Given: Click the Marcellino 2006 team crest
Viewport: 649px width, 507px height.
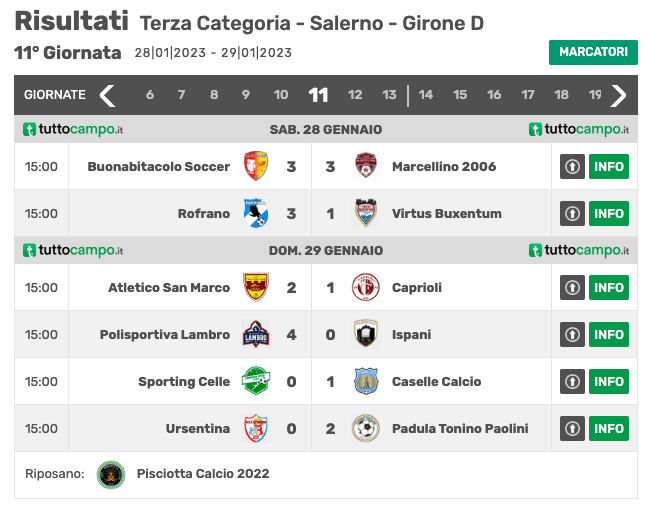Looking at the screenshot, I should [366, 166].
